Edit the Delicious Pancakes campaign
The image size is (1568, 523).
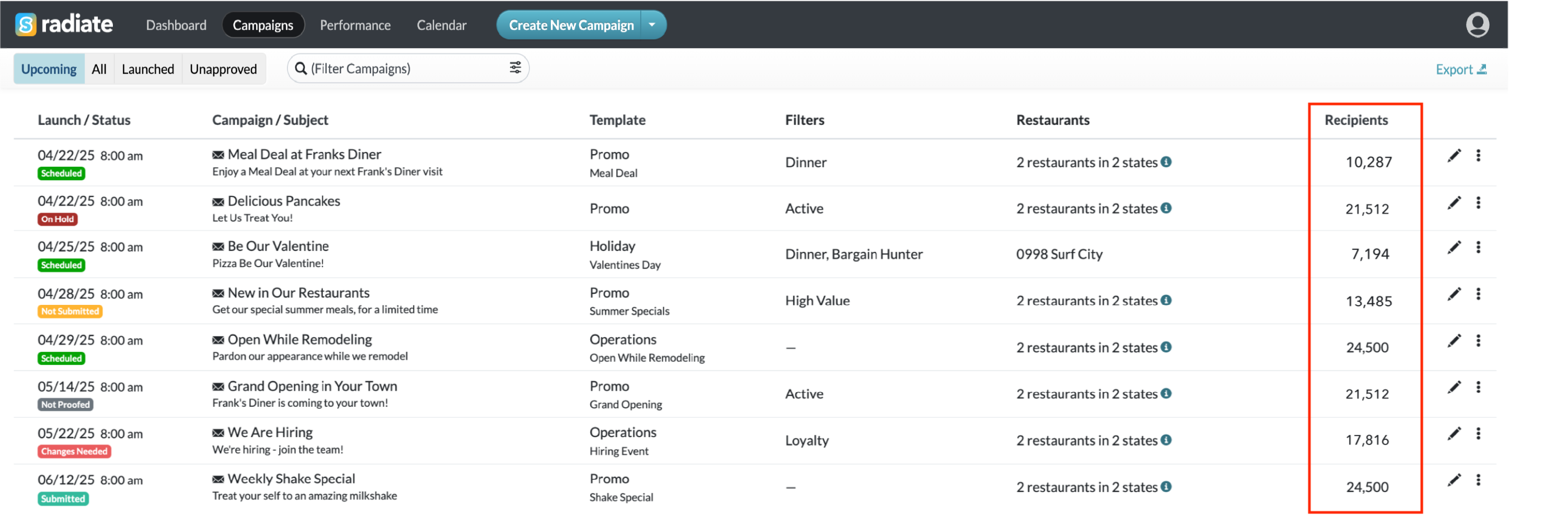click(x=1454, y=203)
